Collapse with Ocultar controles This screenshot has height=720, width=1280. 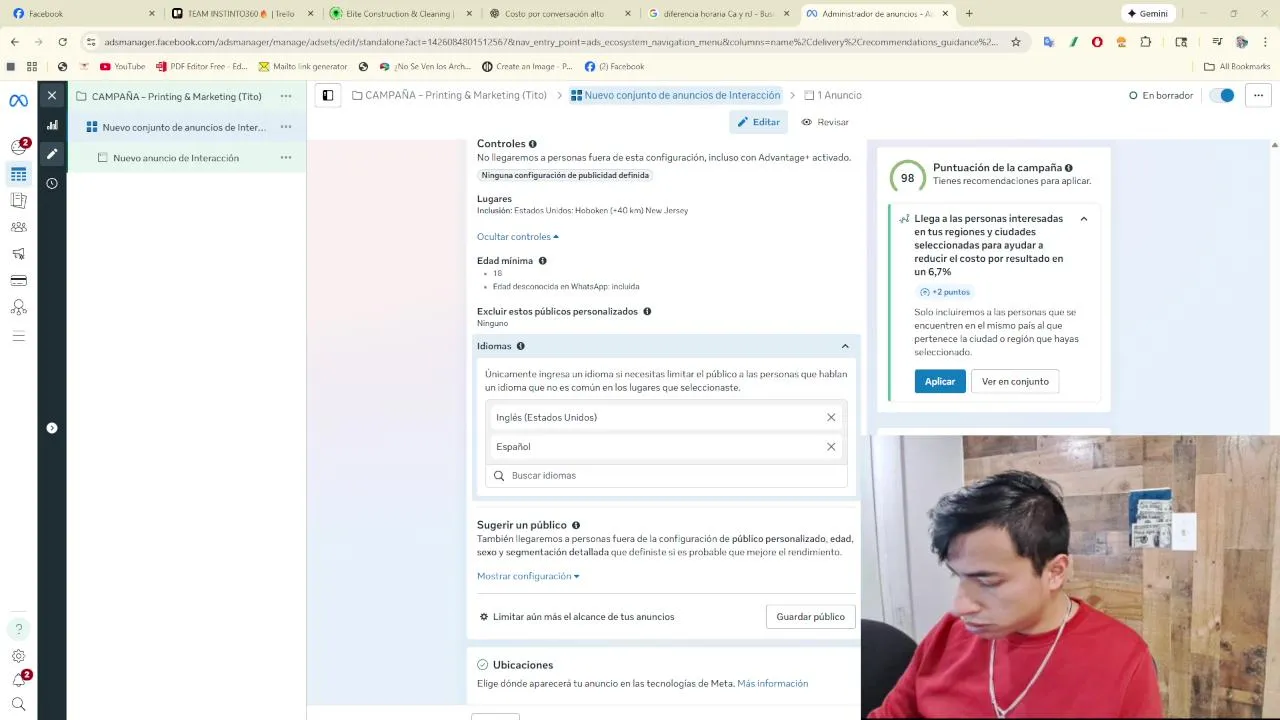[x=518, y=237]
